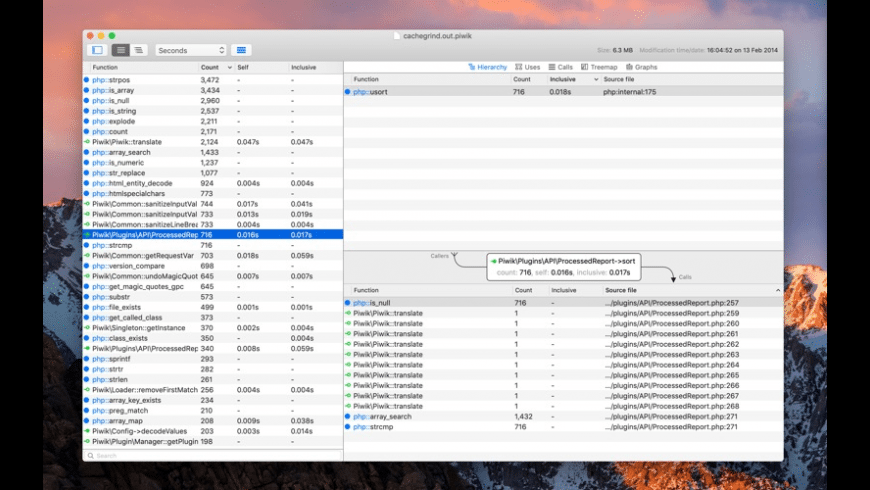Click blue dot icon beside php::usort

point(347,92)
